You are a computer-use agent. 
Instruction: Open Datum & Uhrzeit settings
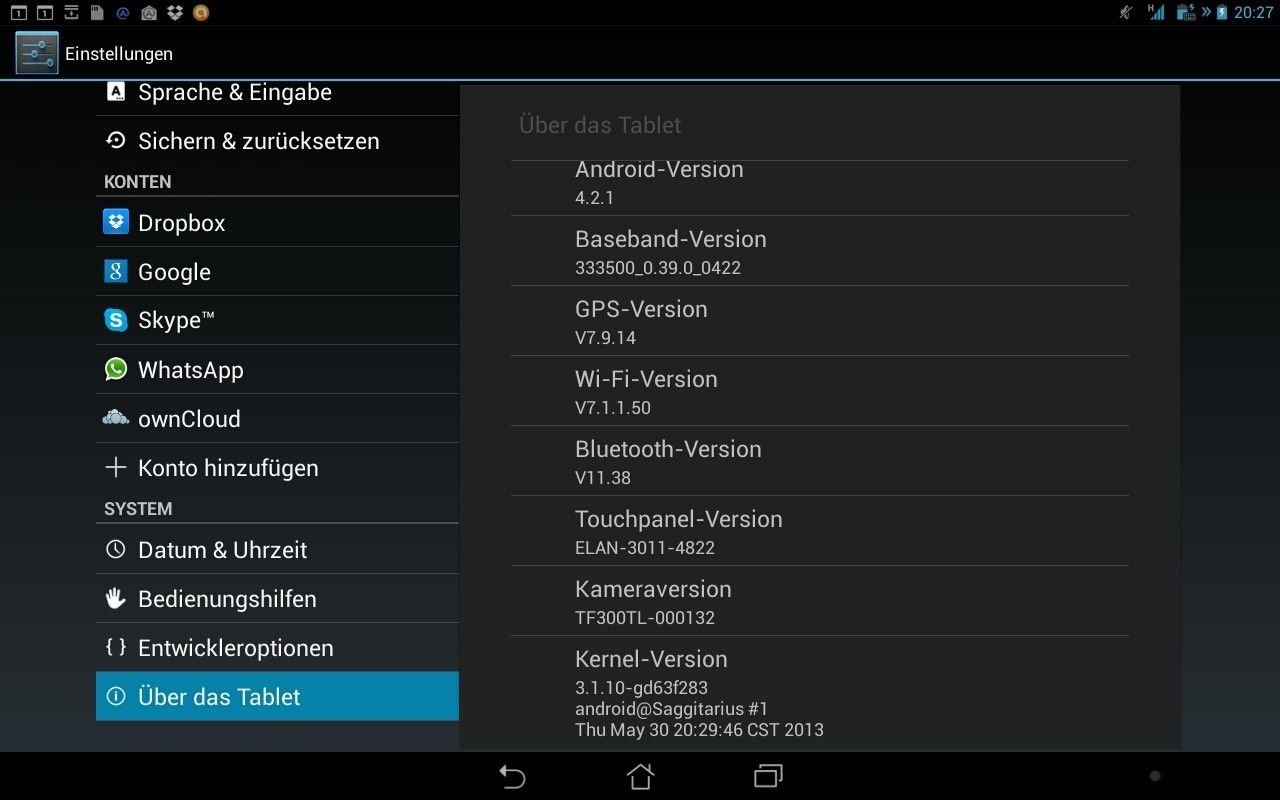click(x=277, y=550)
